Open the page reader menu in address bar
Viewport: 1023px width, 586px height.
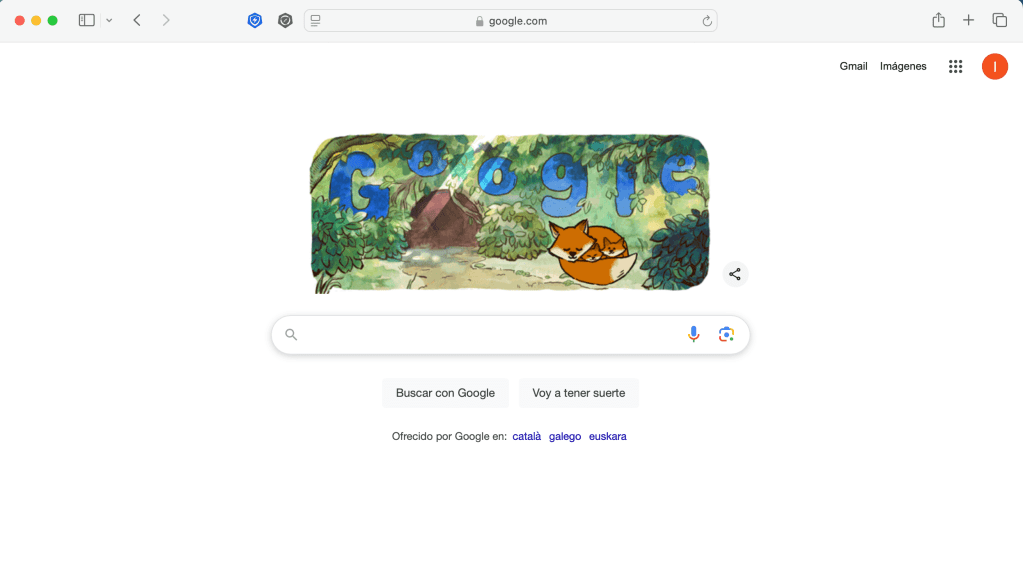[315, 21]
